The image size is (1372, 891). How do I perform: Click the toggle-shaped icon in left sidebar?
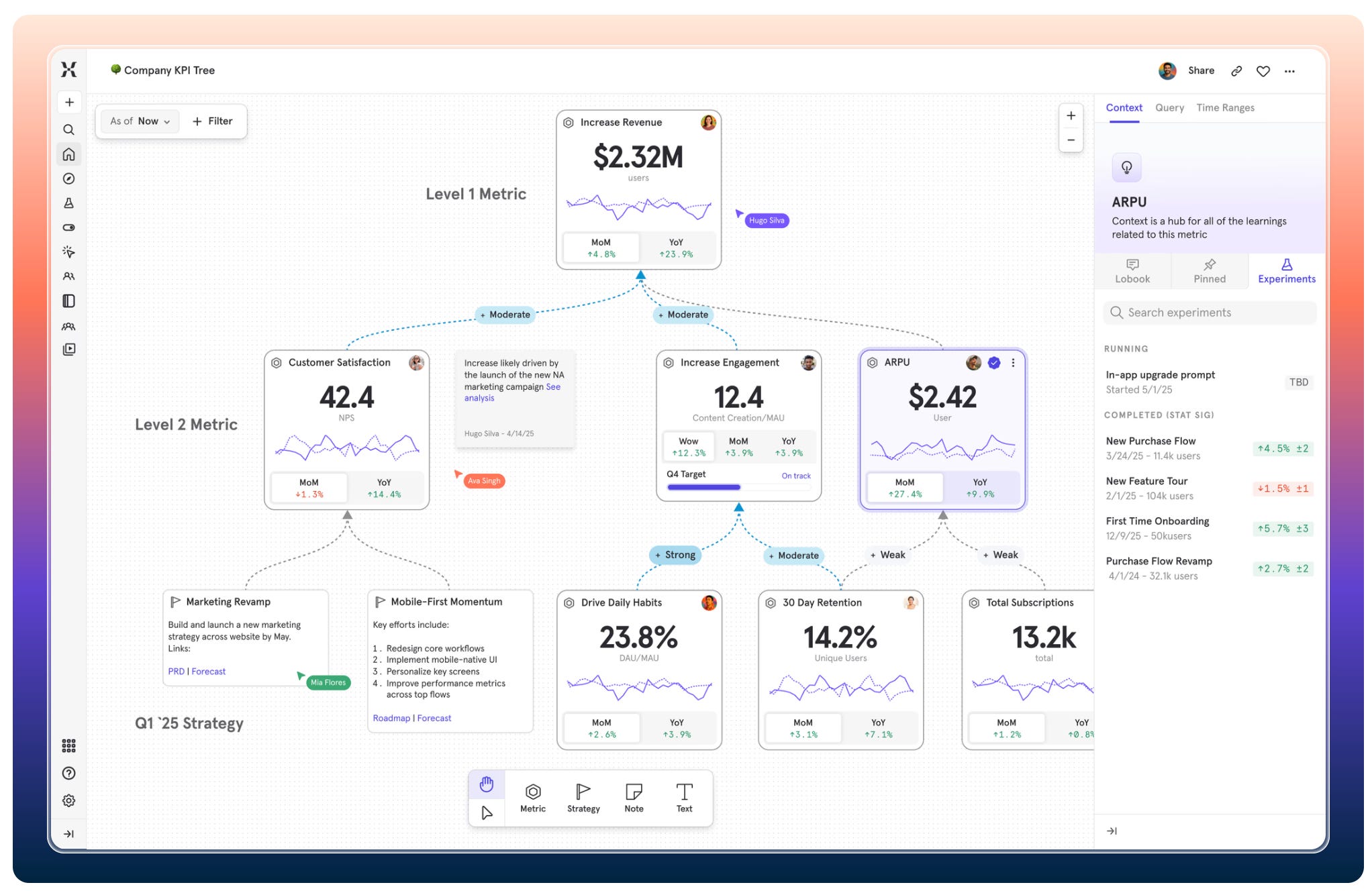tap(68, 227)
